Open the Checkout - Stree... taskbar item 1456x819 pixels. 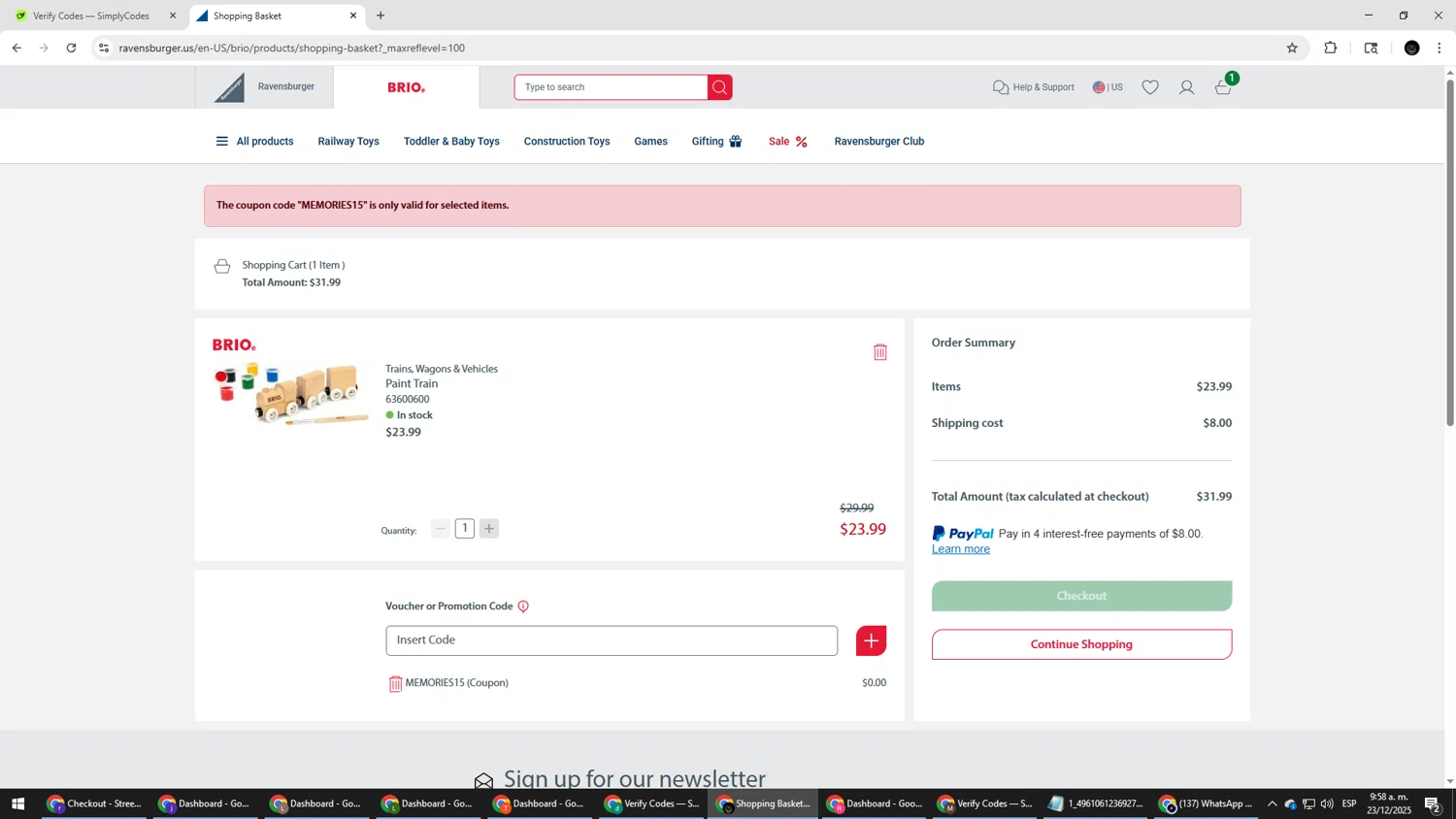tap(94, 803)
